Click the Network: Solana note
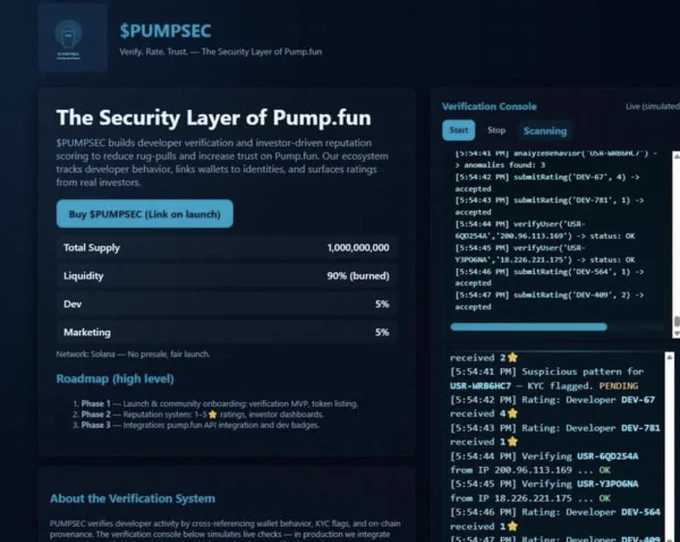The width and height of the screenshot is (680, 542). coord(133,354)
